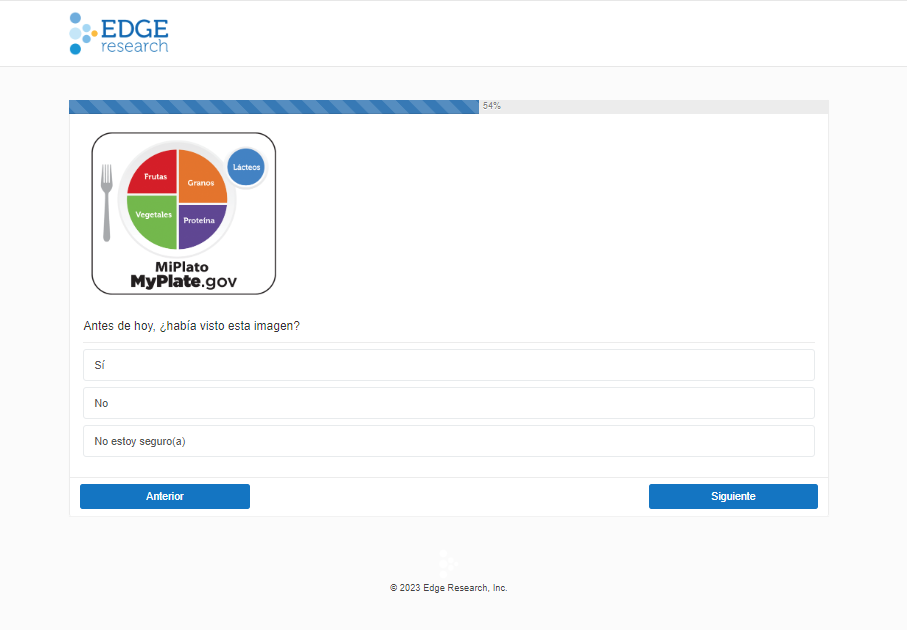Click the fork icon in image
Viewport: 907px width, 630px height.
pyautogui.click(x=106, y=202)
